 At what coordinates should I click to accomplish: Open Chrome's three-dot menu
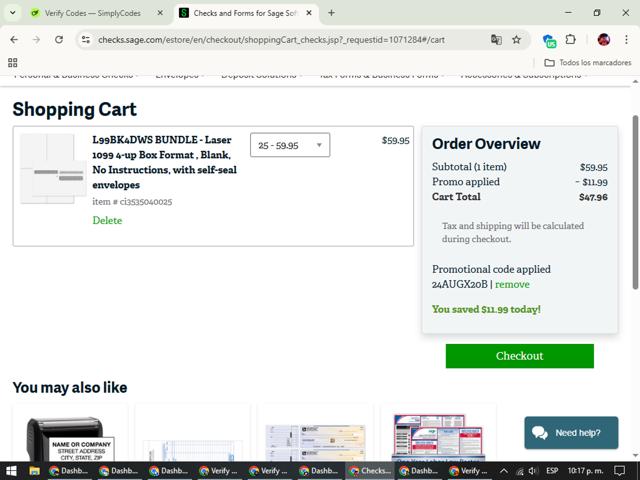626,40
